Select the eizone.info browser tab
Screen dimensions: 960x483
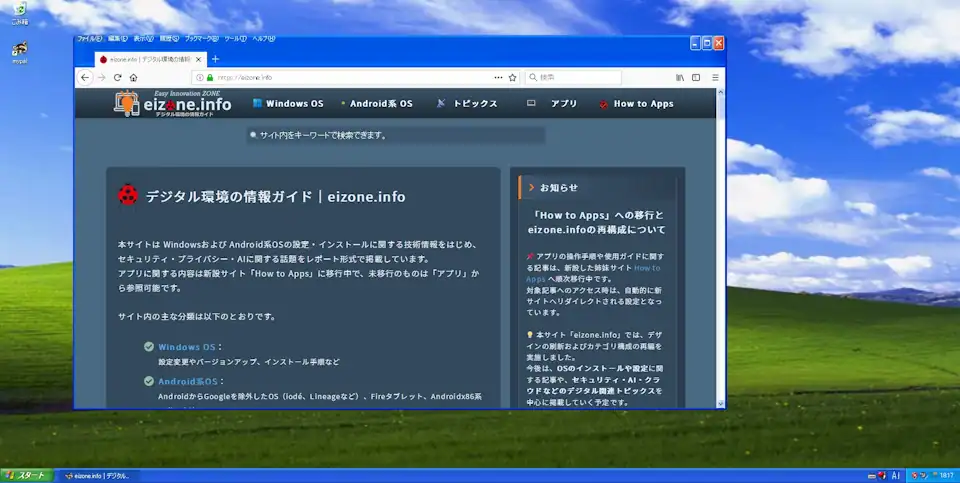[151, 59]
